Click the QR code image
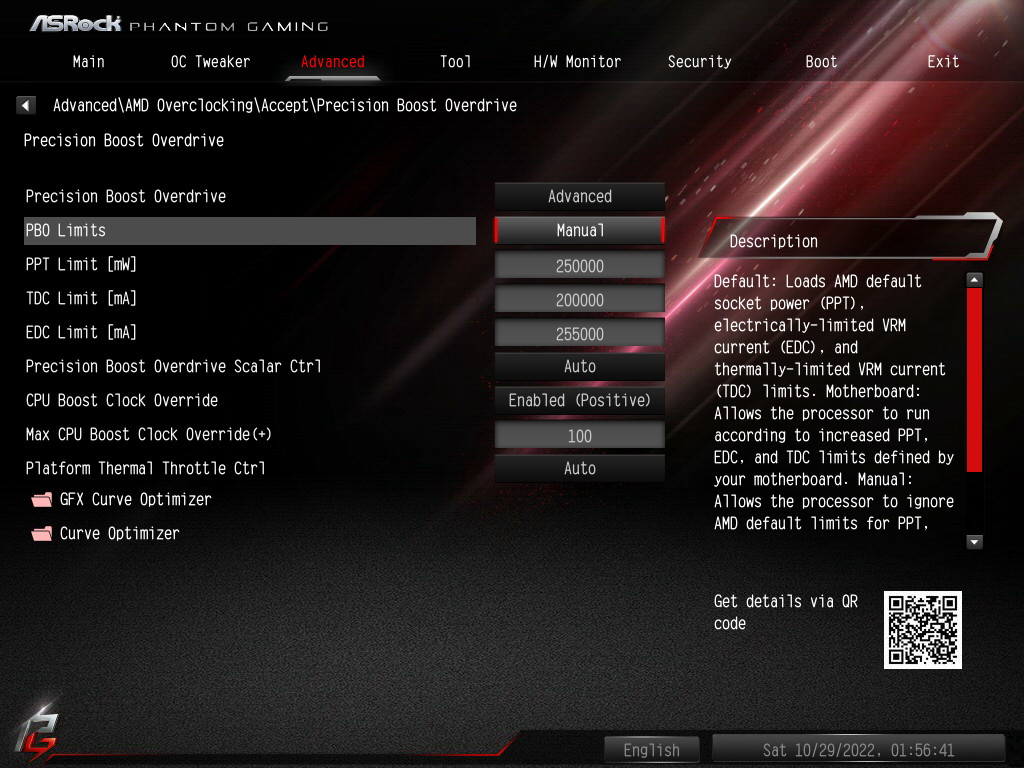 coord(922,630)
